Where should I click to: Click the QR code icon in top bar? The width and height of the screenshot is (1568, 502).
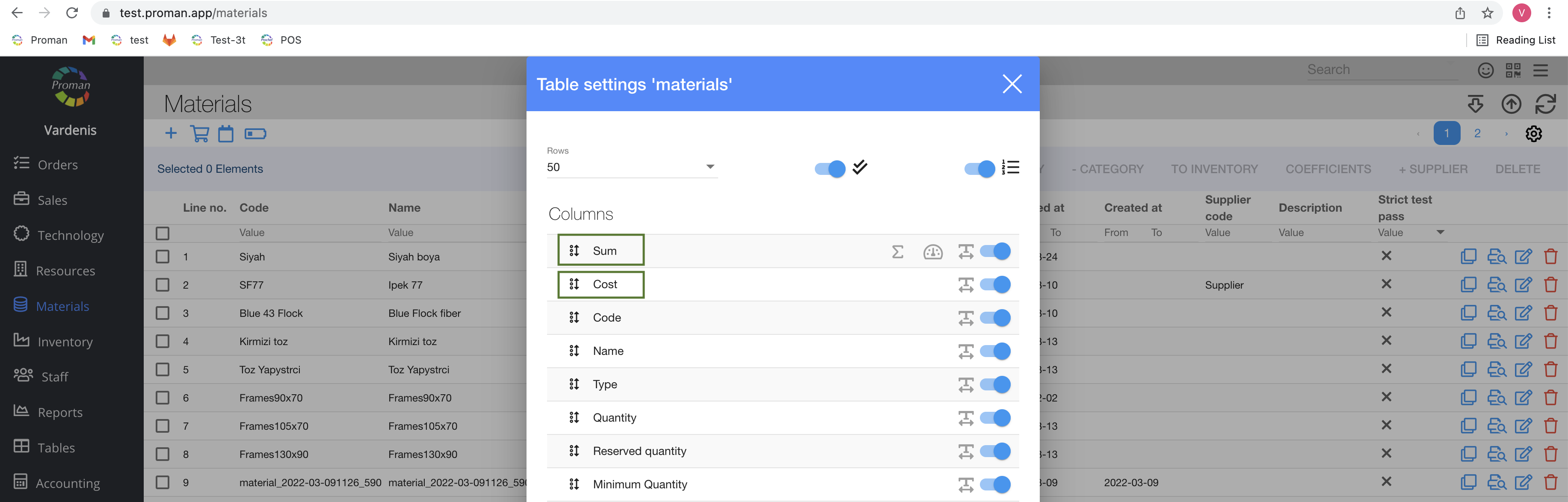coord(1512,71)
